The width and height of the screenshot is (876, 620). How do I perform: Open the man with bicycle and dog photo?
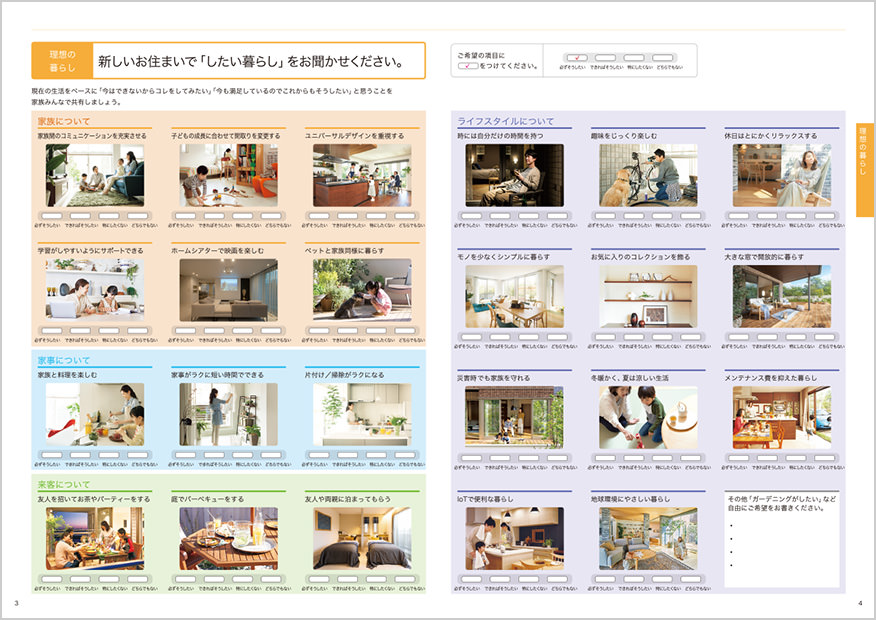648,175
